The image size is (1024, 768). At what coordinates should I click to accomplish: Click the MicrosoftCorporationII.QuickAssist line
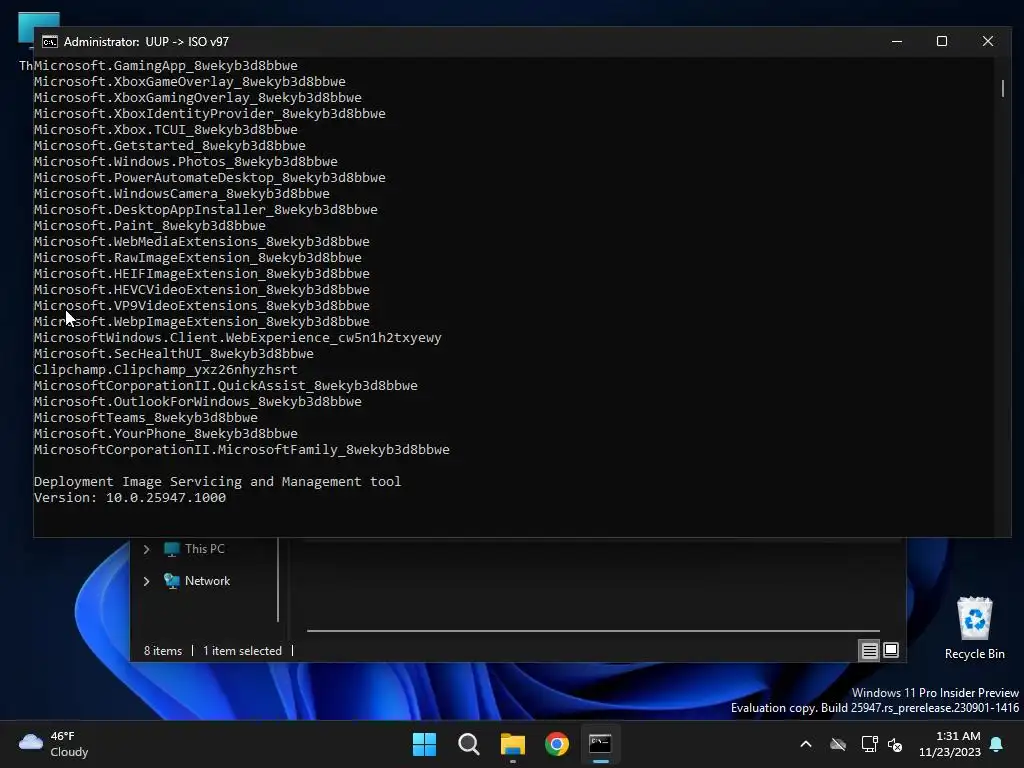(x=226, y=386)
